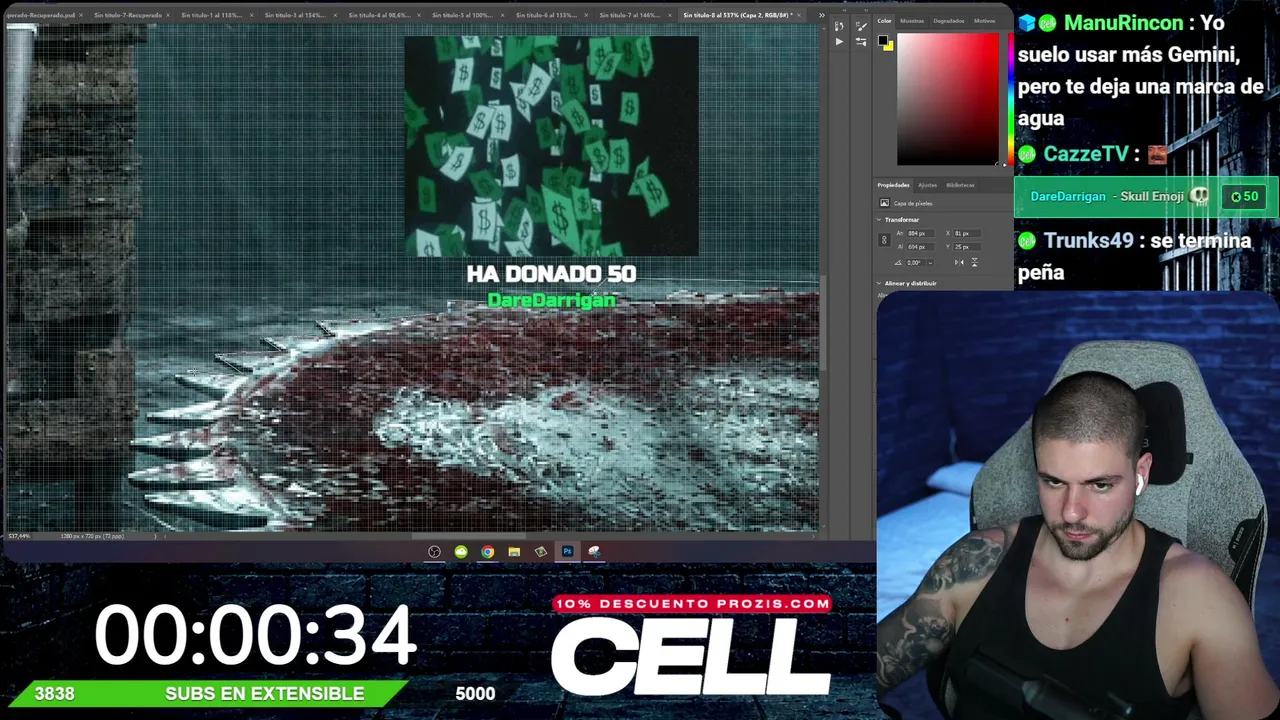The width and height of the screenshot is (1280, 720).
Task: Open the History panel icon
Action: 839,26
